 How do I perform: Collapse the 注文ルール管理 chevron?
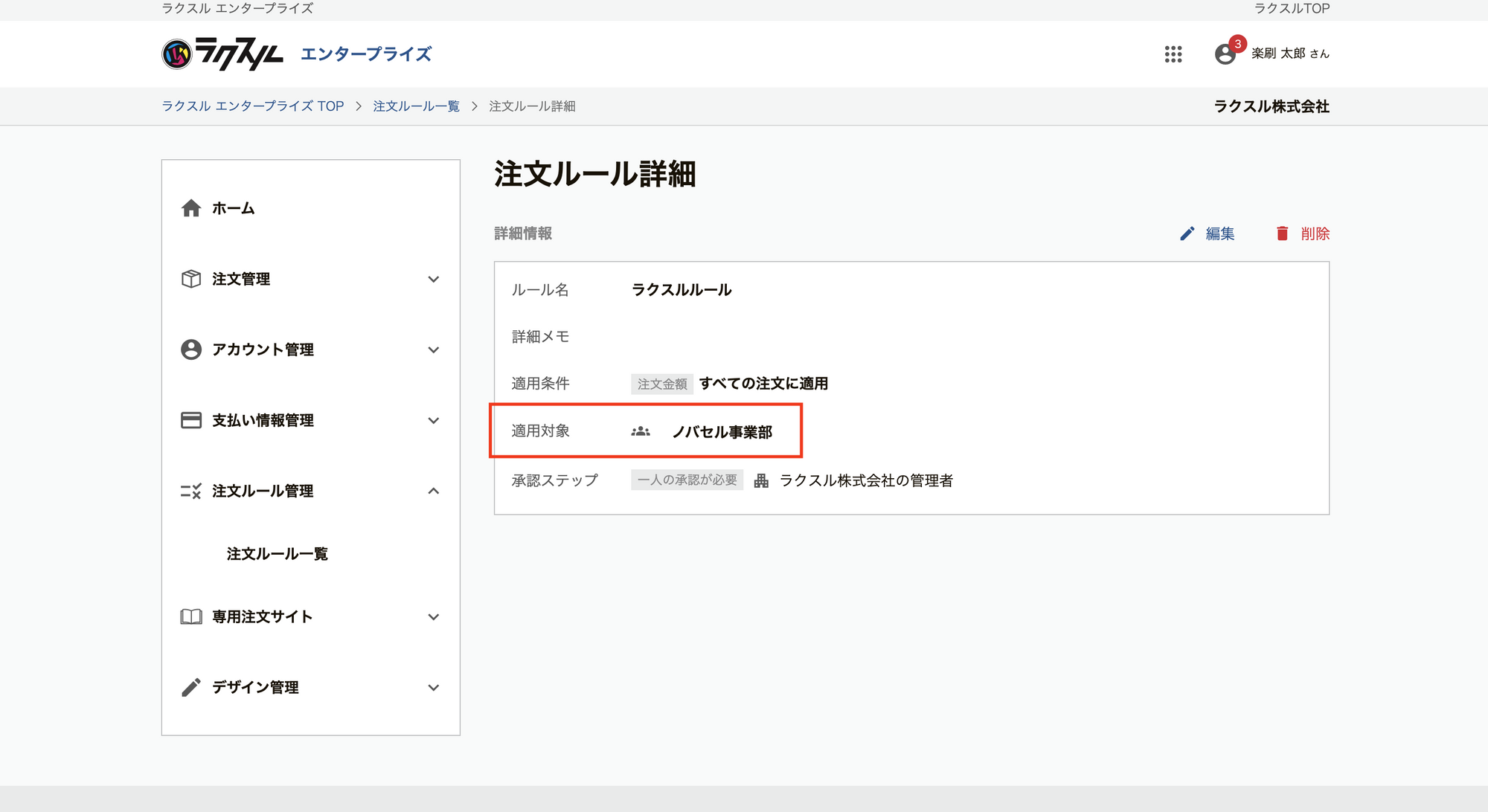434,491
